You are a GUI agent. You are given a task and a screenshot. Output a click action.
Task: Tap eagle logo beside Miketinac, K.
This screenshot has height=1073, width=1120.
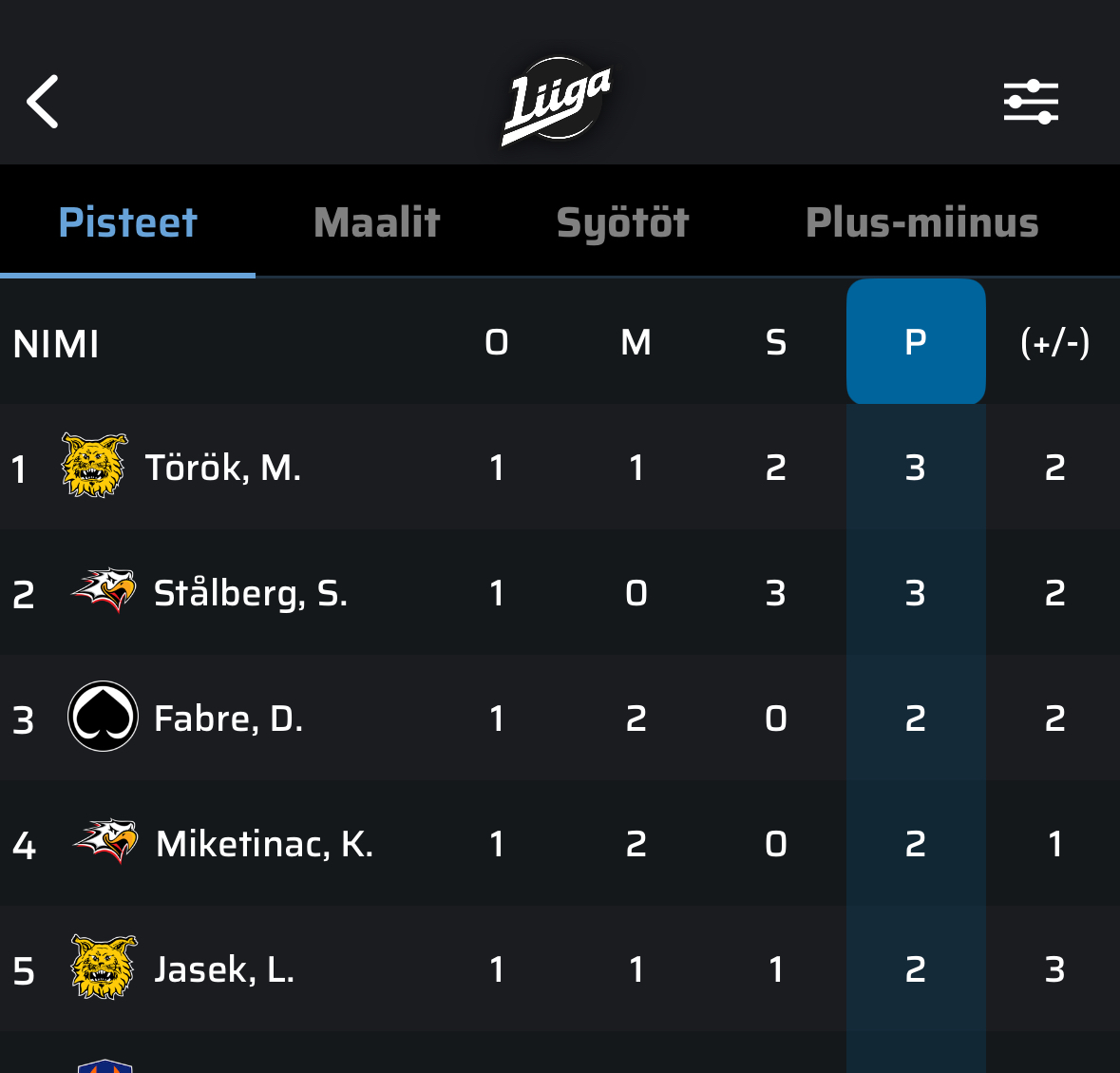point(105,841)
